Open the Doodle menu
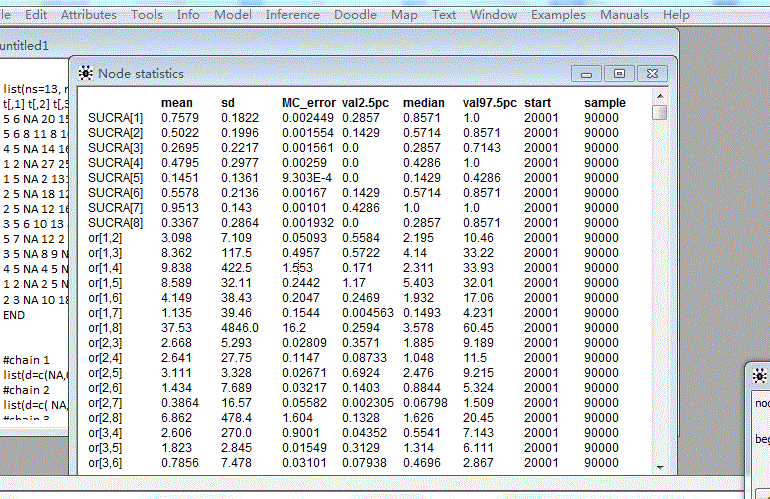This screenshot has height=499, width=770. coord(355,15)
